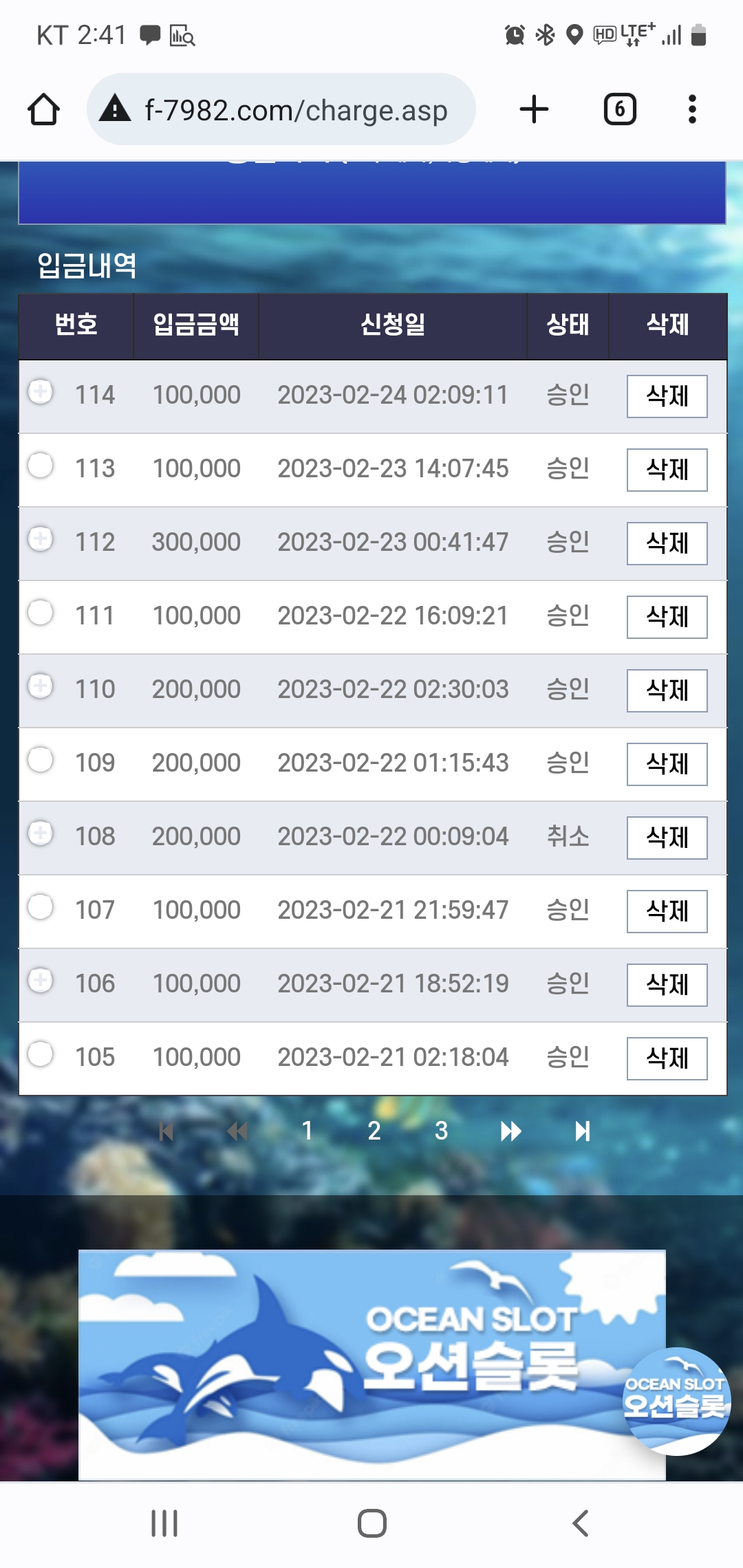
Task: Tap Android back navigation button
Action: tap(581, 1523)
